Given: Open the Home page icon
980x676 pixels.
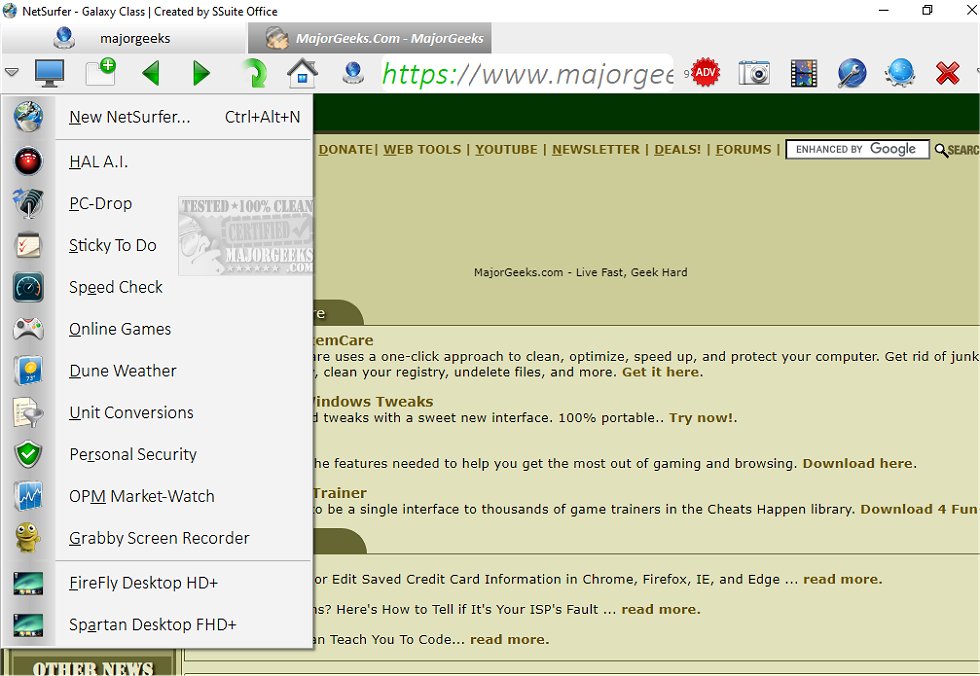Looking at the screenshot, I should tap(302, 72).
